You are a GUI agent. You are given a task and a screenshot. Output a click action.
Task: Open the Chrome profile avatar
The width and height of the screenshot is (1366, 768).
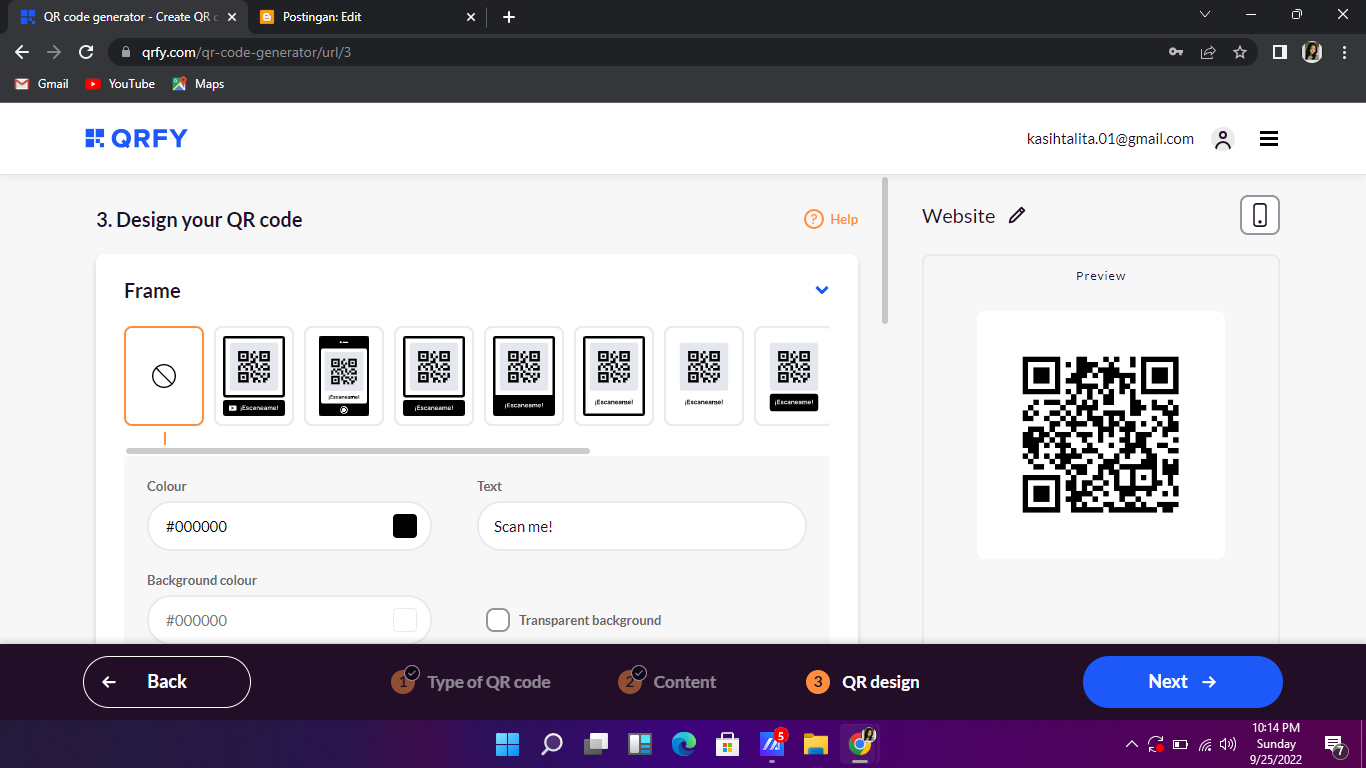pyautogui.click(x=1312, y=52)
